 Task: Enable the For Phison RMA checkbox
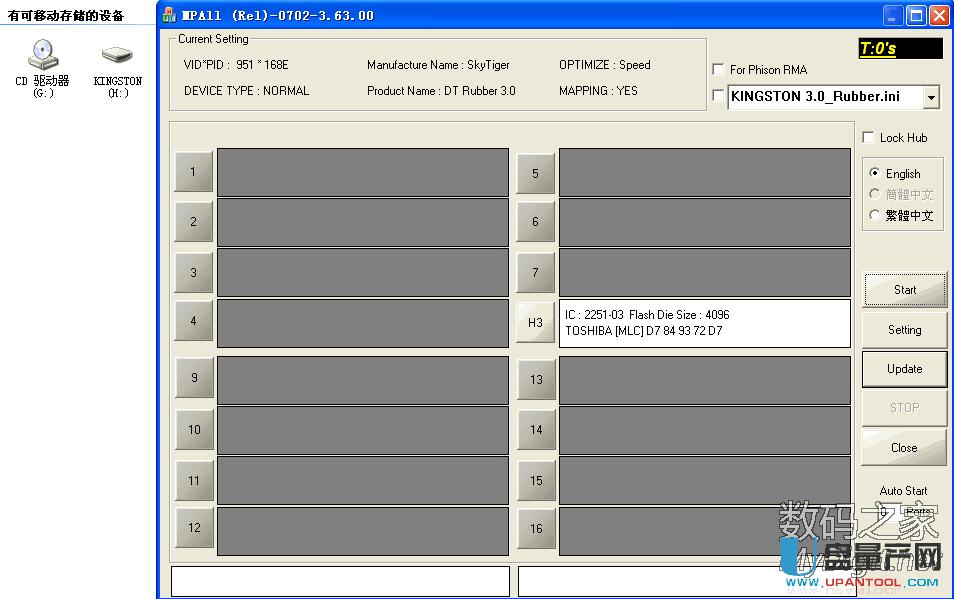point(717,70)
